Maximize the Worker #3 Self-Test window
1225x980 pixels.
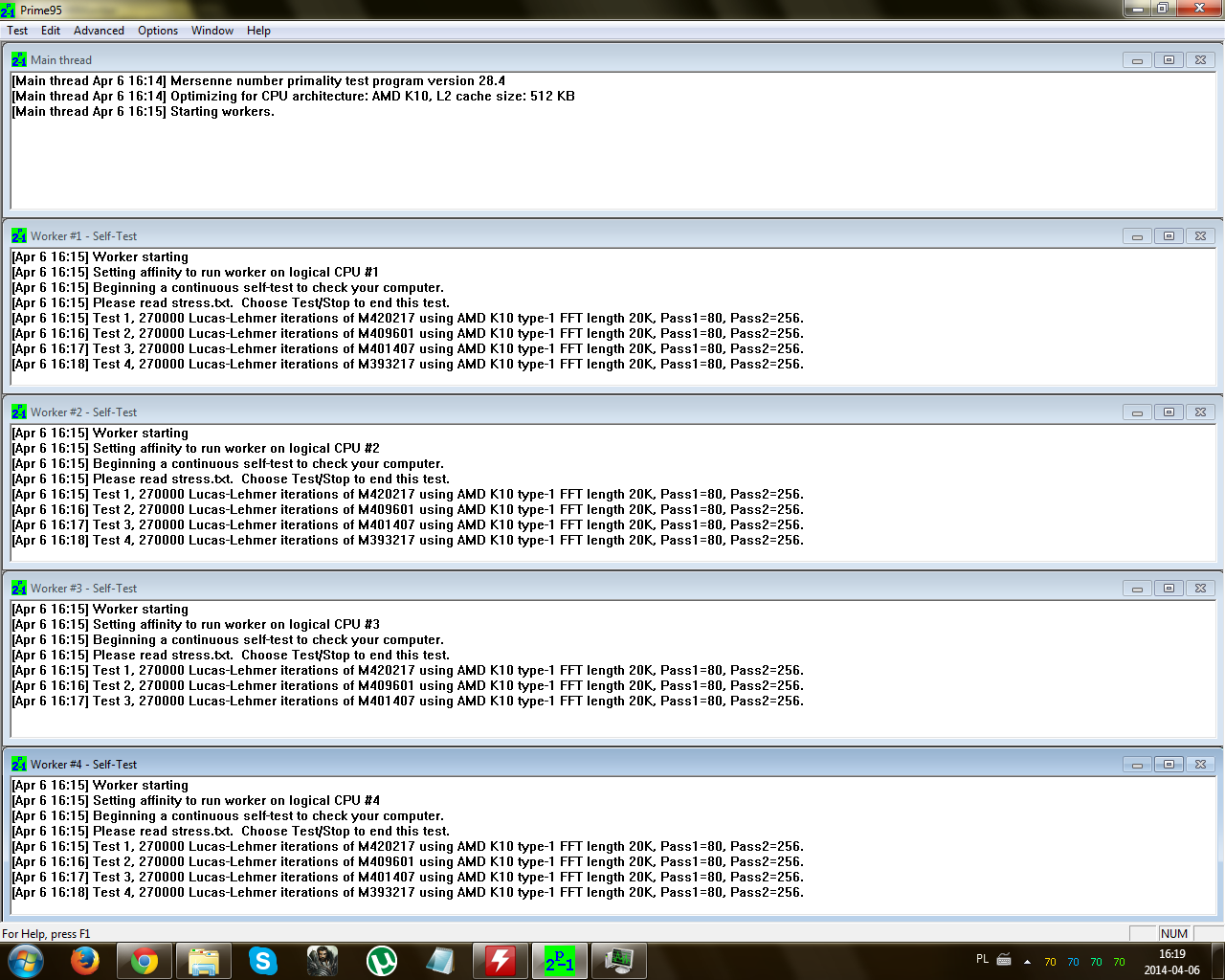pyautogui.click(x=1169, y=588)
